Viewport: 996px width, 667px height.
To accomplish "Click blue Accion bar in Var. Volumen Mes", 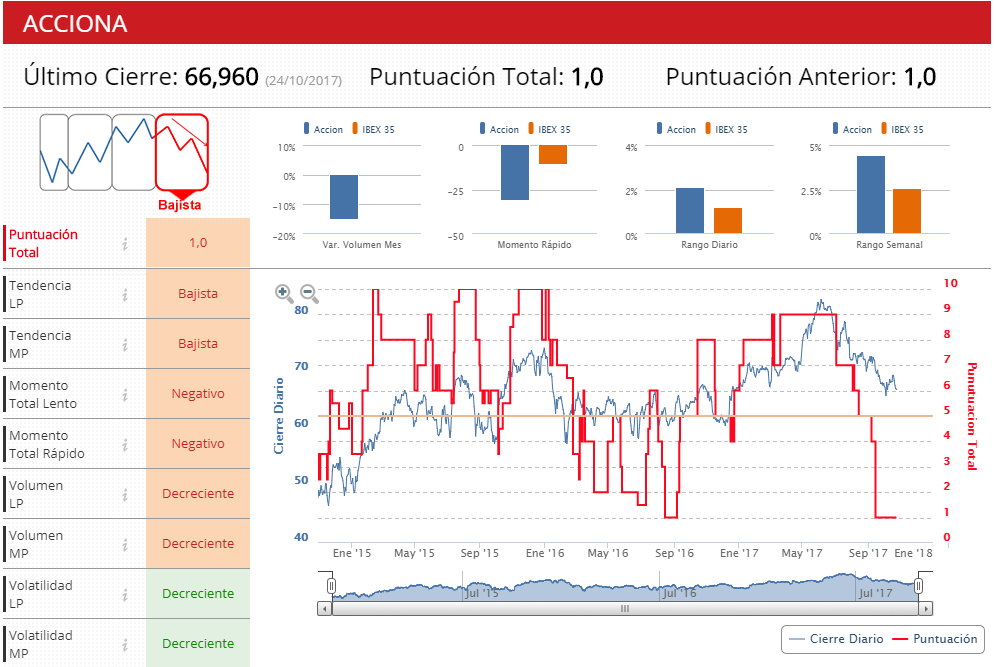I will (344, 197).
